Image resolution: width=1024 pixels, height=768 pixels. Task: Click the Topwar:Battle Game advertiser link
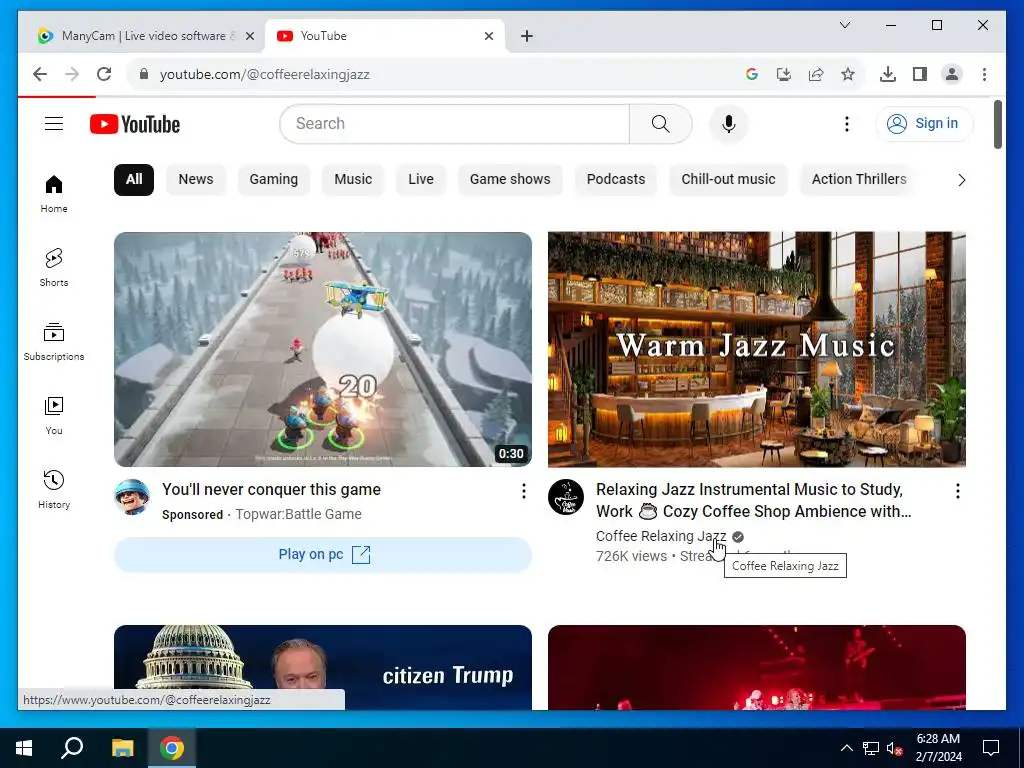pyautogui.click(x=298, y=514)
